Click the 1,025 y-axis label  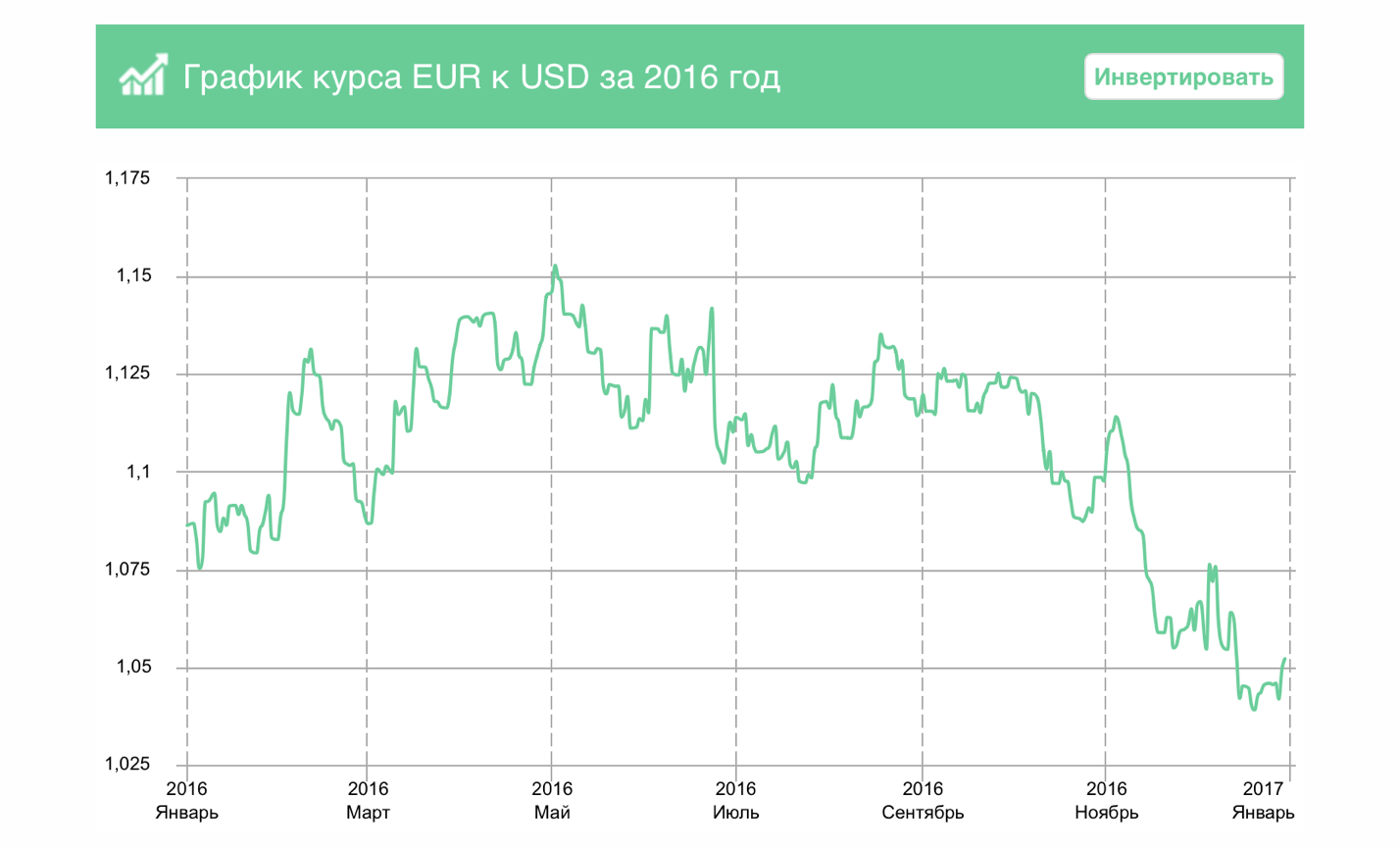(127, 765)
